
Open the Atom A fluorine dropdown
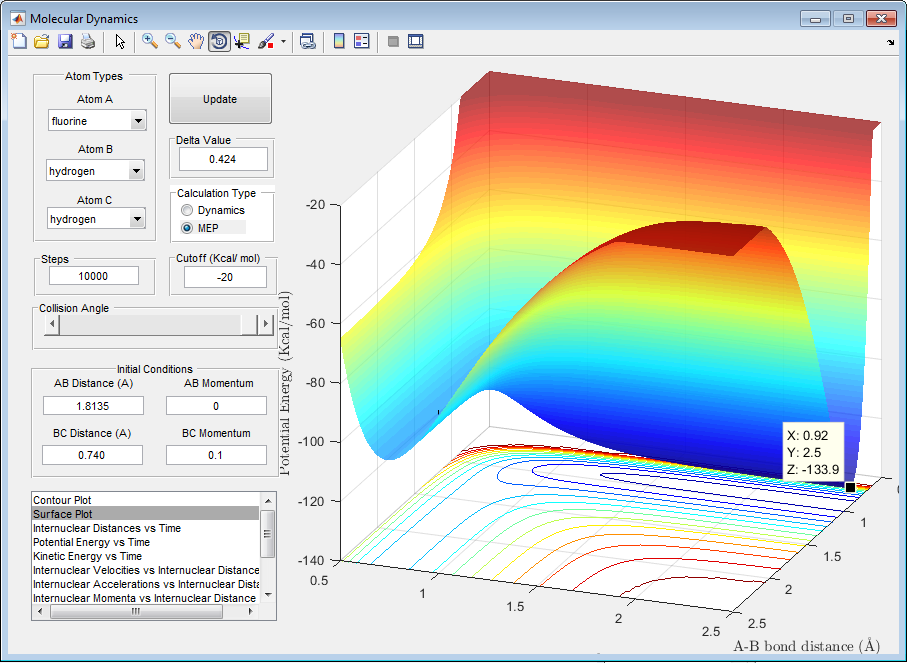(138, 121)
